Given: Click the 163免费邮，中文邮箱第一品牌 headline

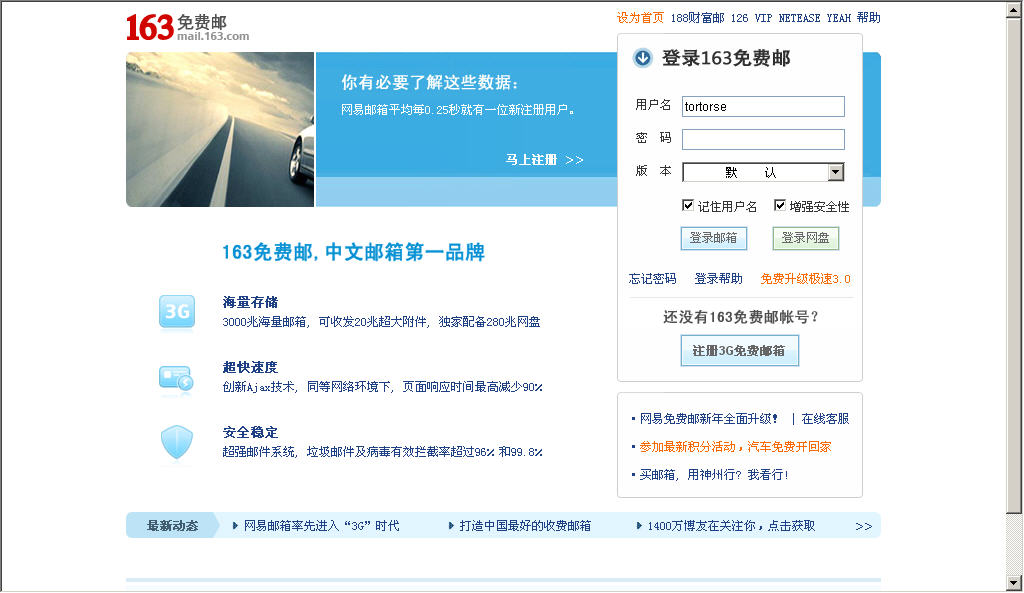Looking at the screenshot, I should [x=353, y=252].
